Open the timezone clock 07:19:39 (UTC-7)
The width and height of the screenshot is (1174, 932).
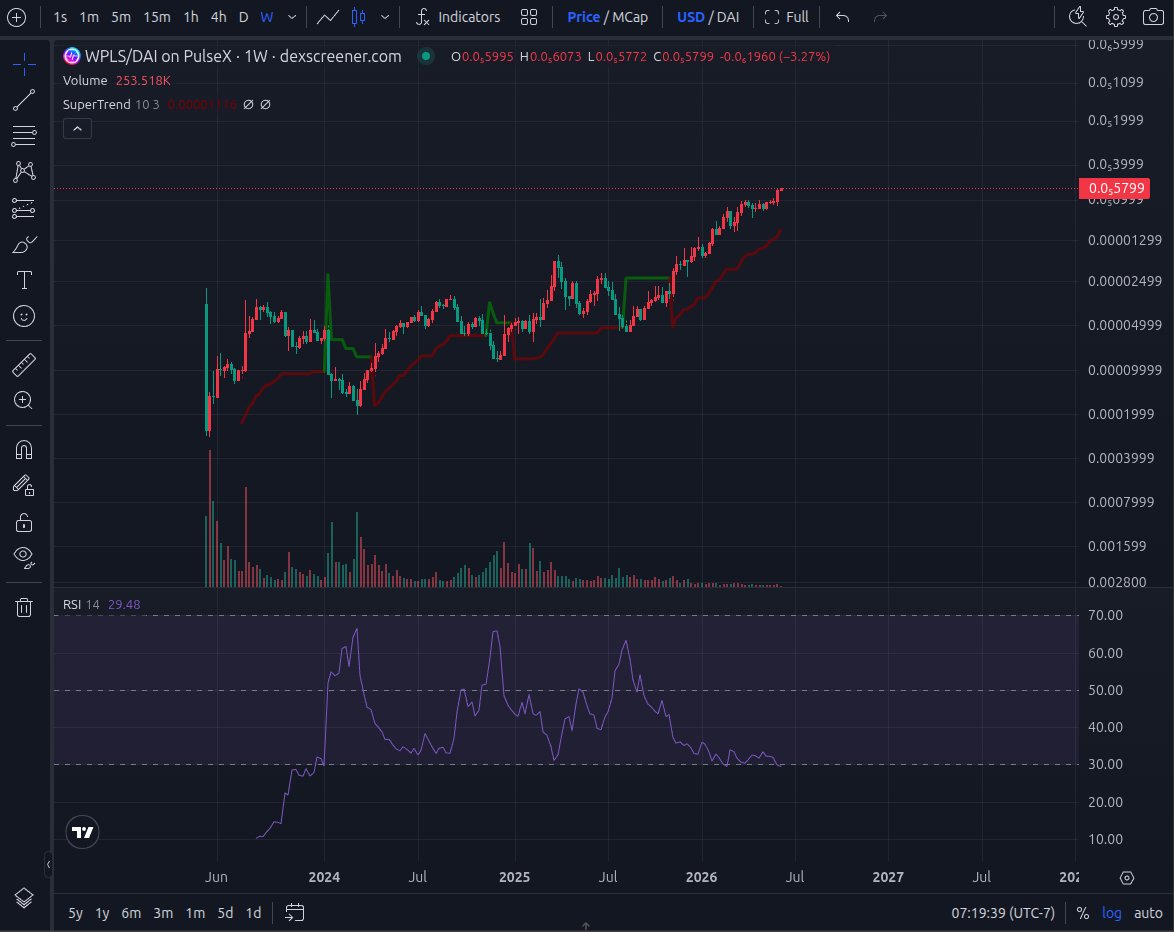coord(1003,913)
